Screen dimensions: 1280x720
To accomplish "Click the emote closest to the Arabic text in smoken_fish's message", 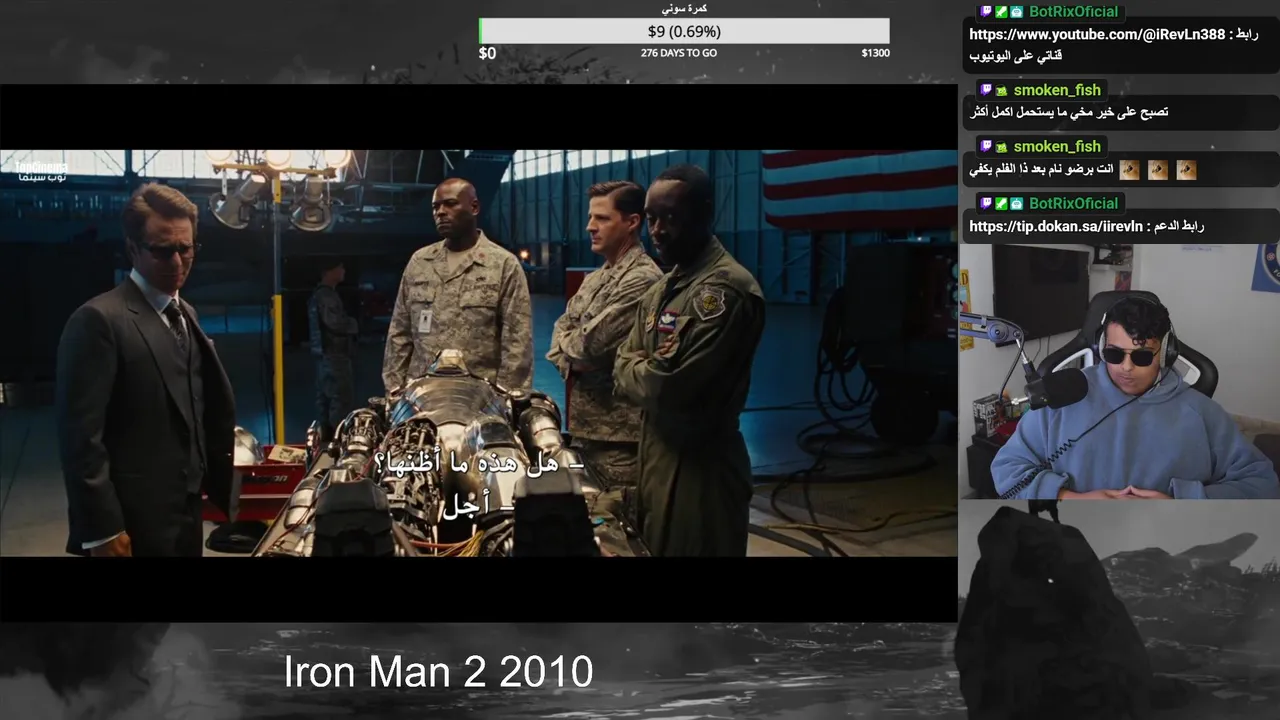I will [x=1129, y=170].
